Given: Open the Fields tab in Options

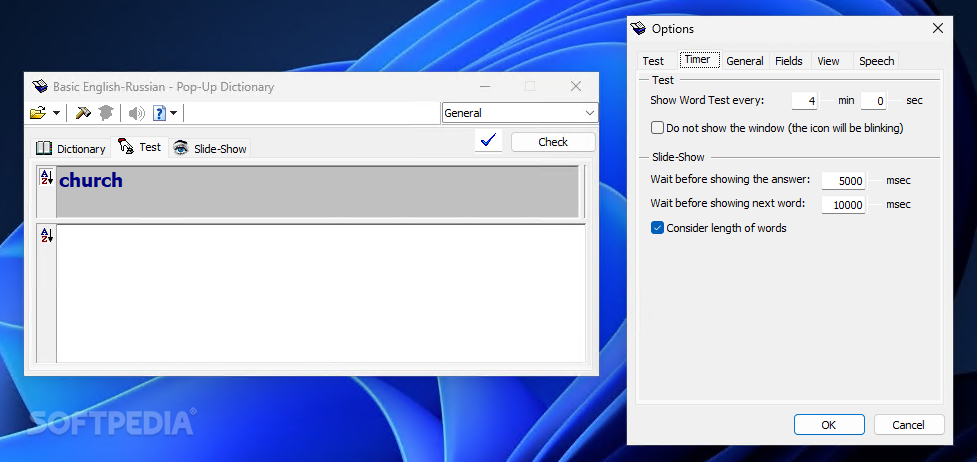Looking at the screenshot, I should tap(789, 60).
